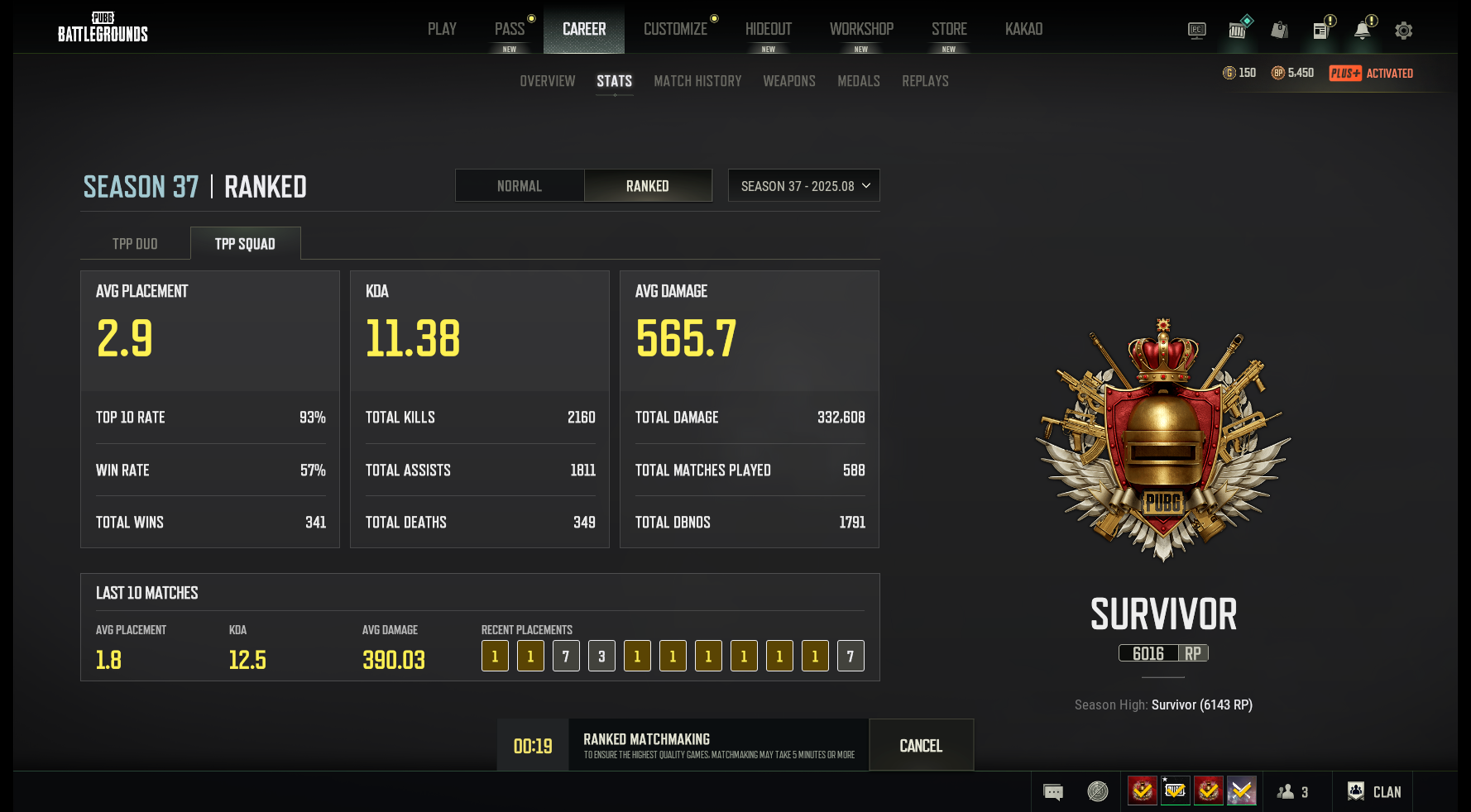Open the chat bubble icon
This screenshot has height=812, width=1471.
[1053, 791]
